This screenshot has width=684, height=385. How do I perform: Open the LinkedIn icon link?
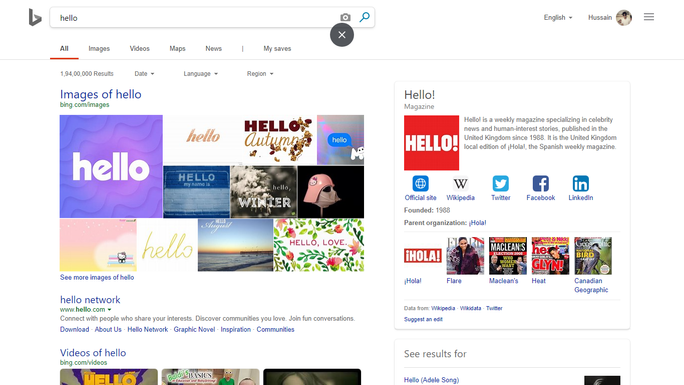click(581, 184)
